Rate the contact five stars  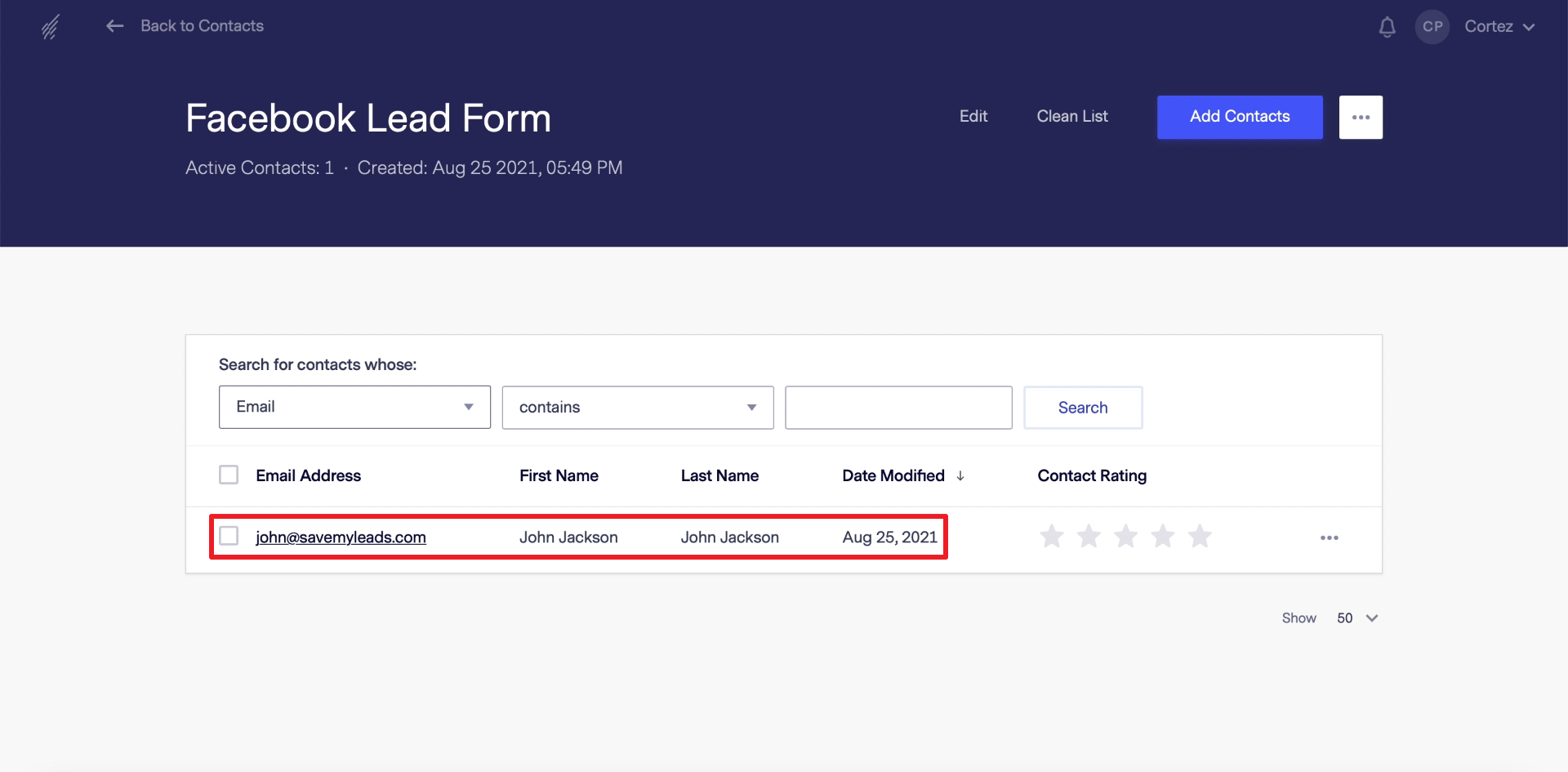(1200, 536)
